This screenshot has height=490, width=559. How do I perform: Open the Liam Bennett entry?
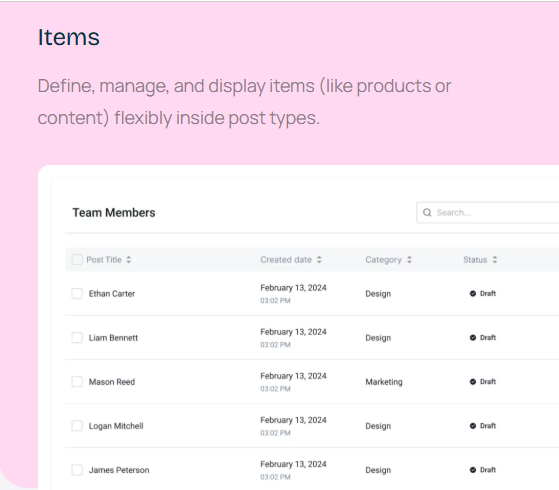coord(113,338)
